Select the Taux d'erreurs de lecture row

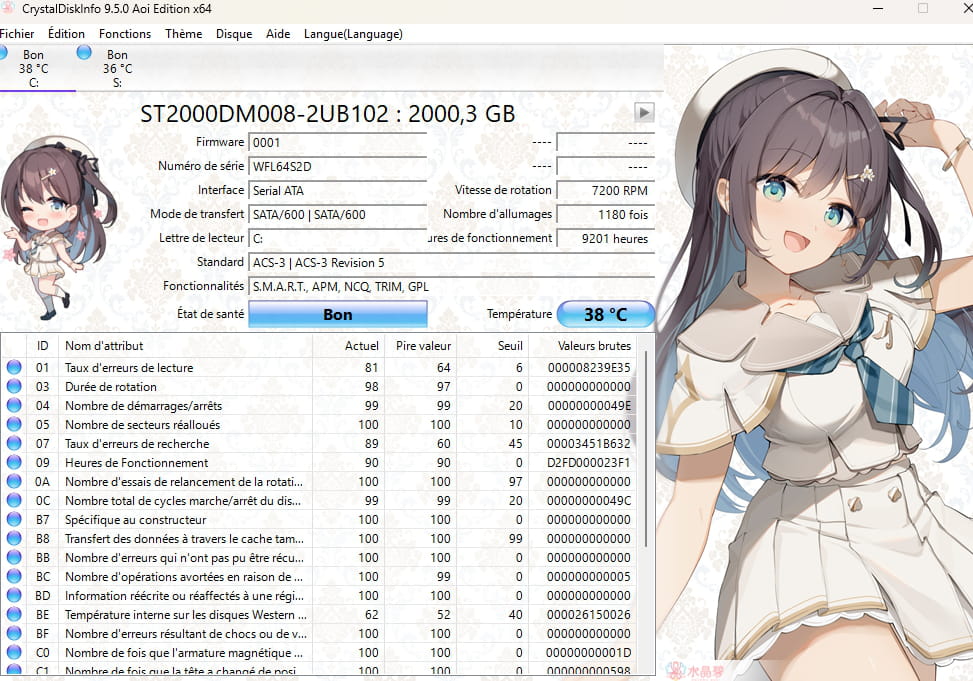[x=319, y=368]
